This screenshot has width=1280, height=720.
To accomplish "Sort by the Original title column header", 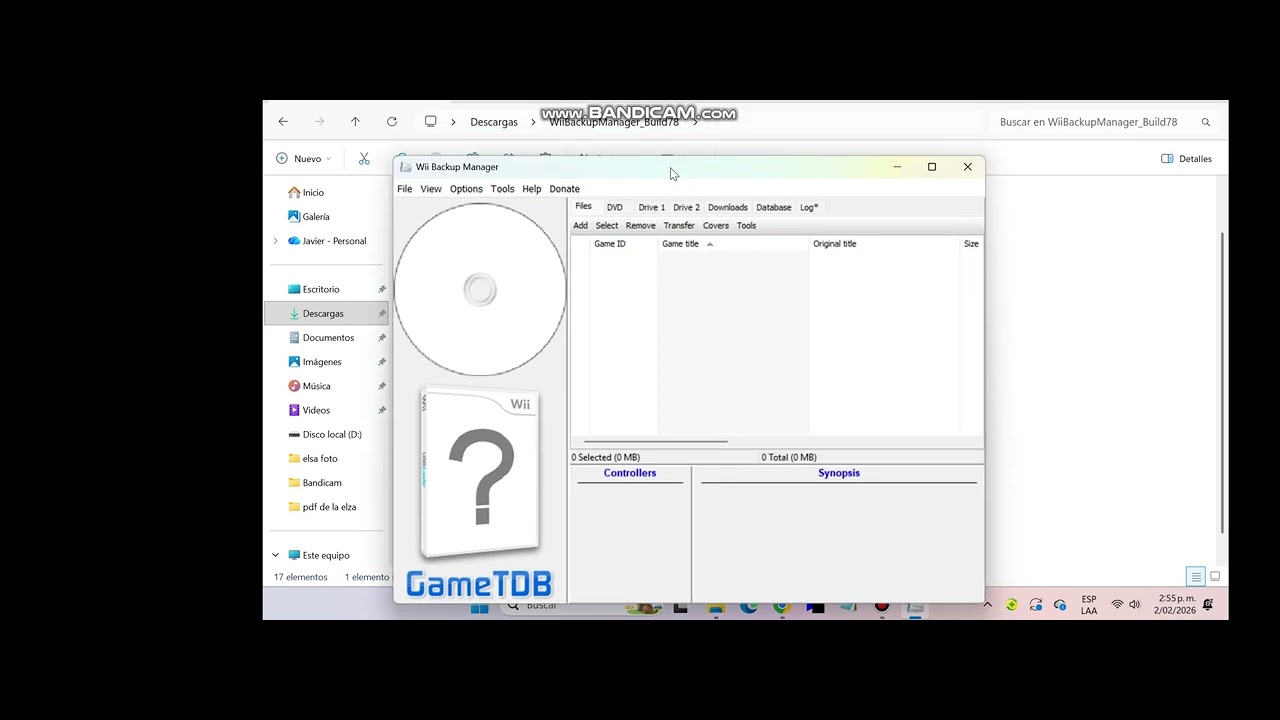I will pyautogui.click(x=883, y=244).
